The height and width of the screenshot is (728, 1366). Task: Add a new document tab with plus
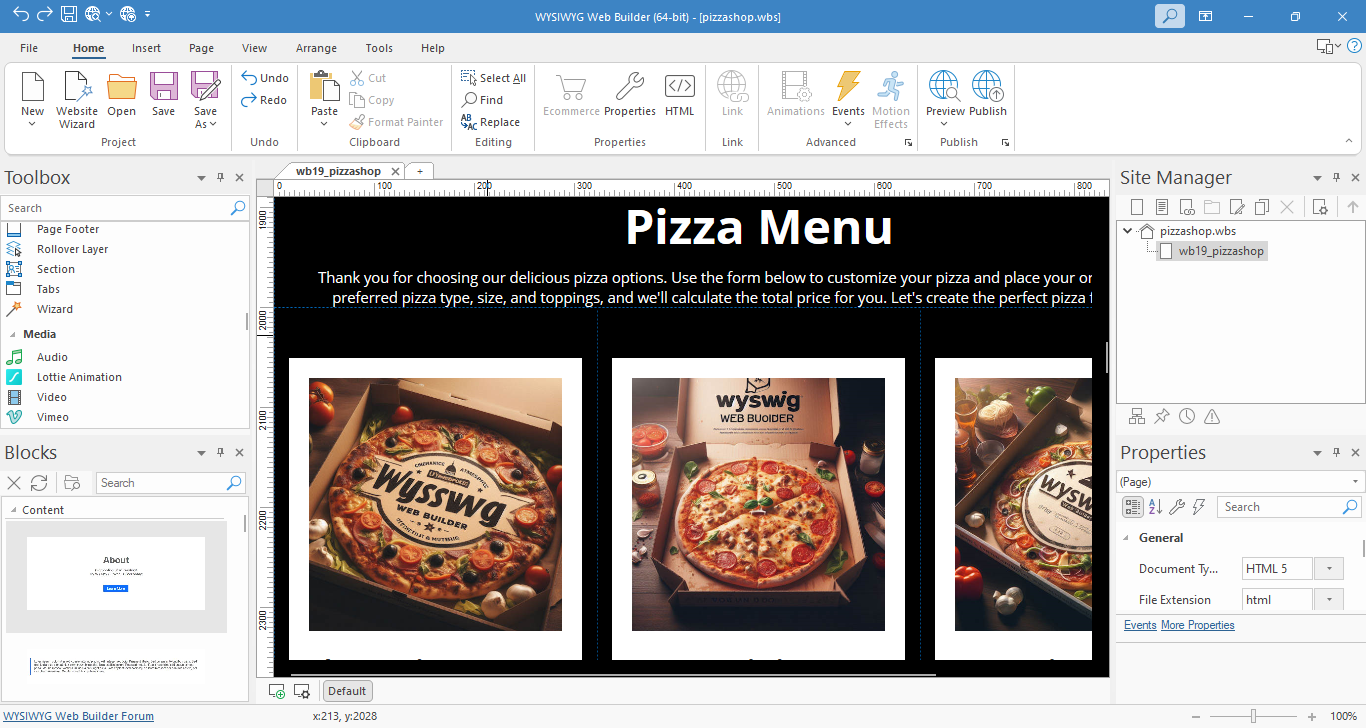tap(420, 171)
